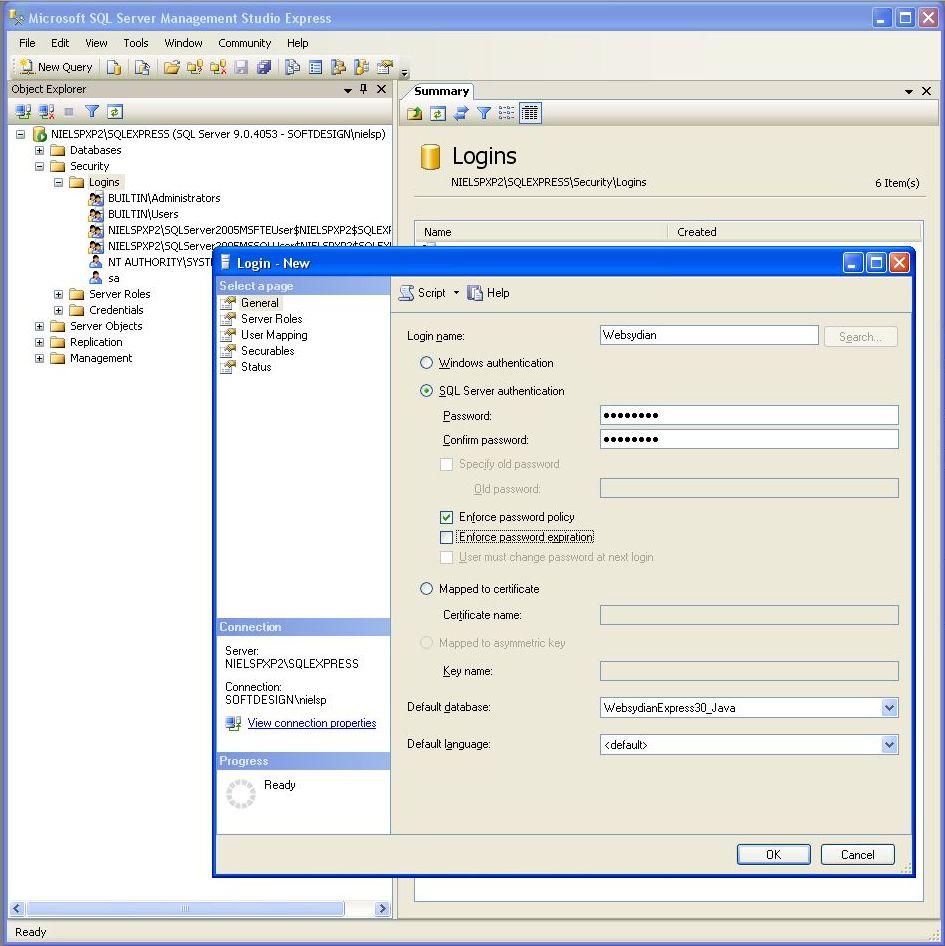Click the Properties Window toolbar icon
This screenshot has height=946, width=945.
click(x=384, y=67)
